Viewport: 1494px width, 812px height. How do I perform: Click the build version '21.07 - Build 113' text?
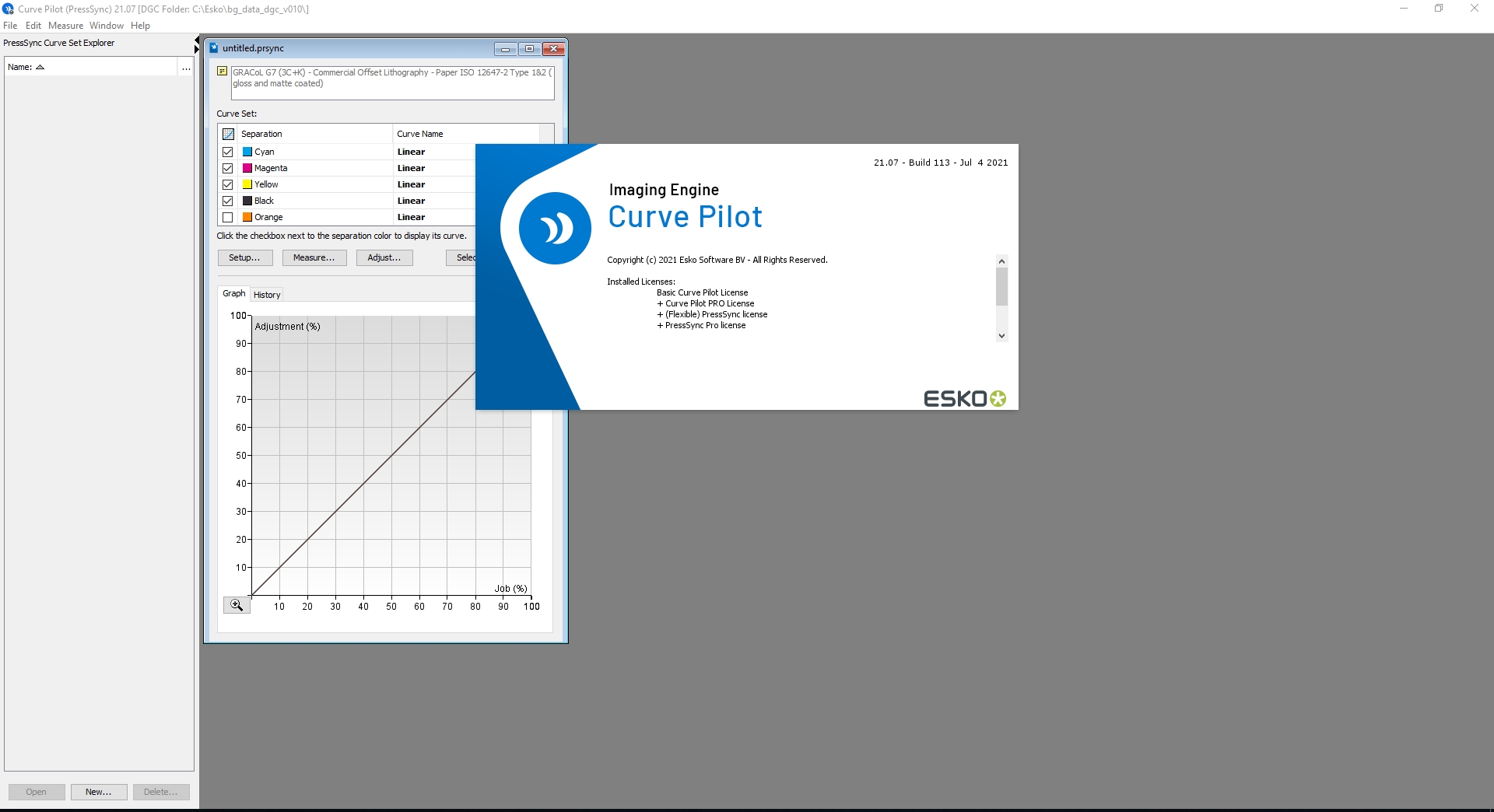(x=912, y=163)
